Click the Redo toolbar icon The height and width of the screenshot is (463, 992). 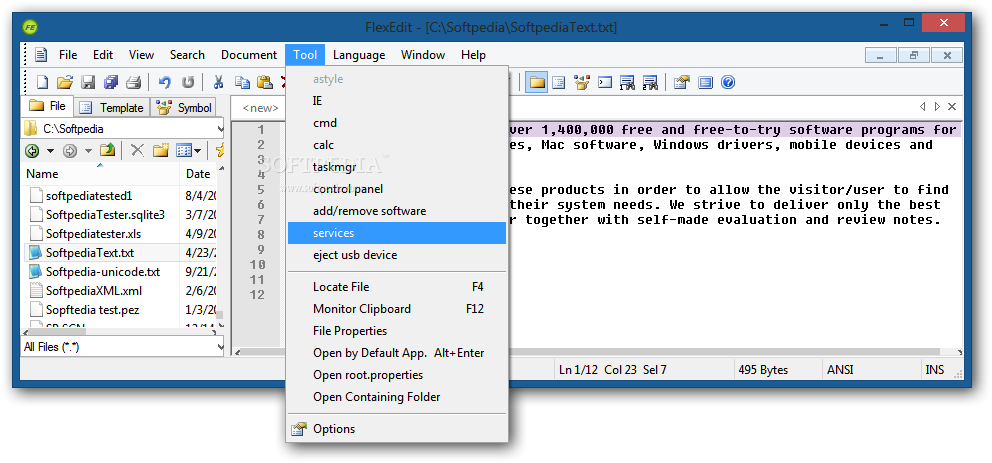(x=188, y=82)
